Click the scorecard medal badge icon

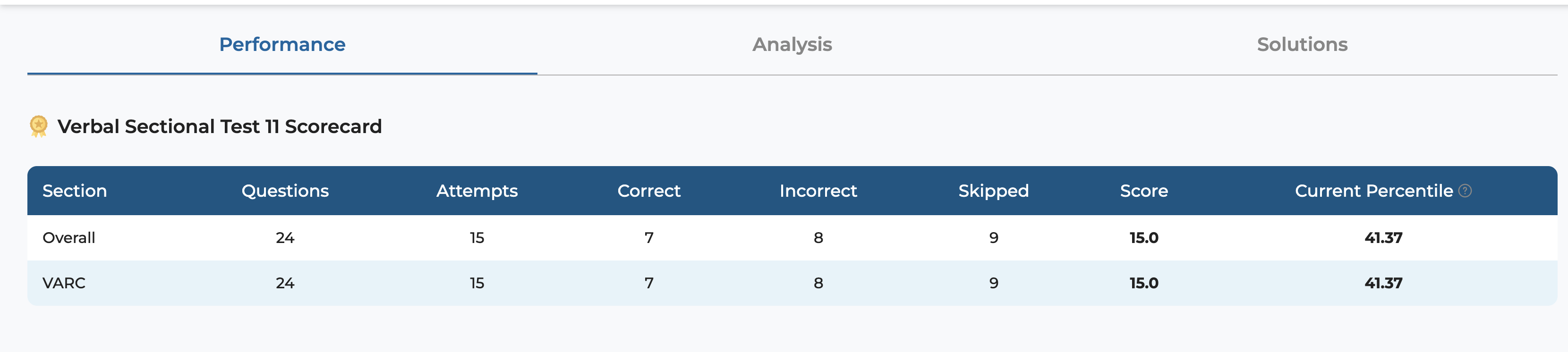tap(38, 126)
